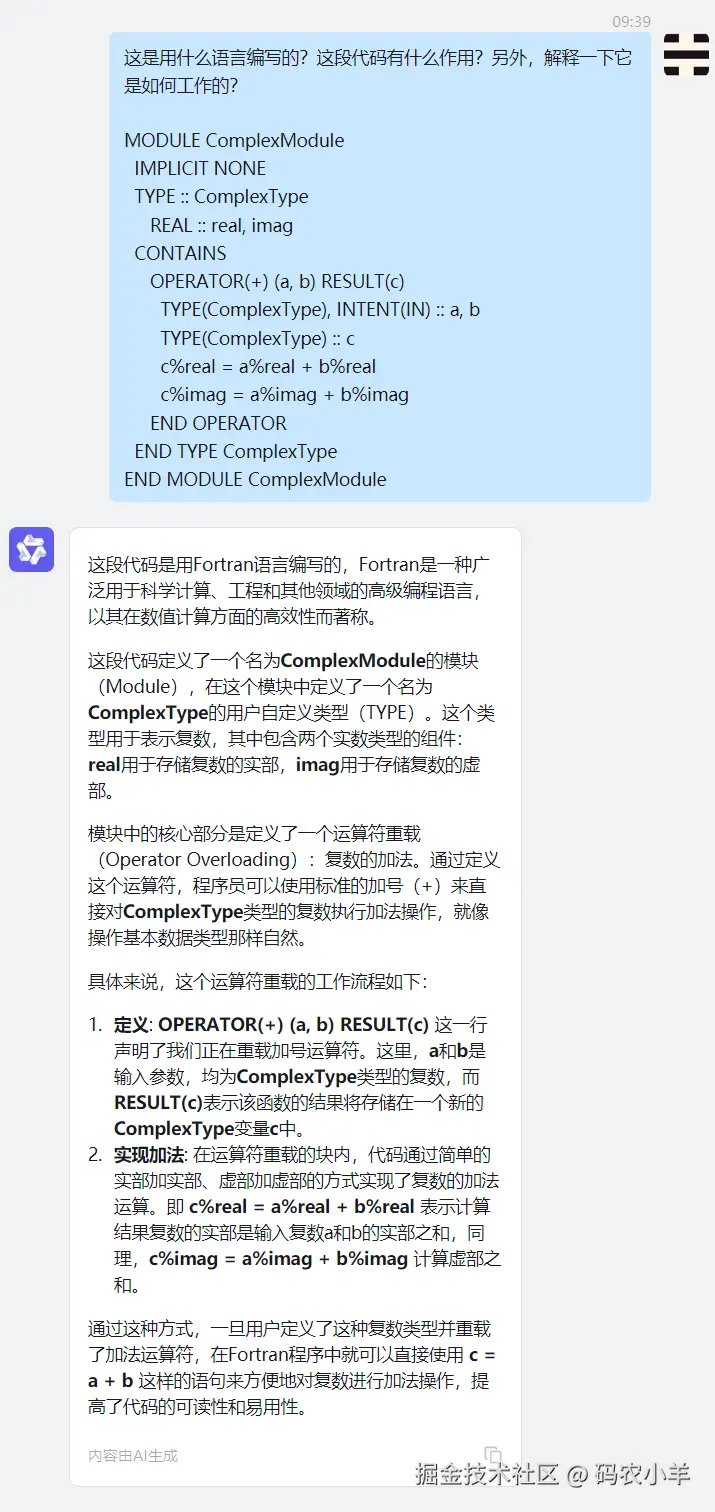Click the paragraph starting "这段代码是用Fortran语言编写的"
The height and width of the screenshot is (1512, 715).
pos(292,591)
